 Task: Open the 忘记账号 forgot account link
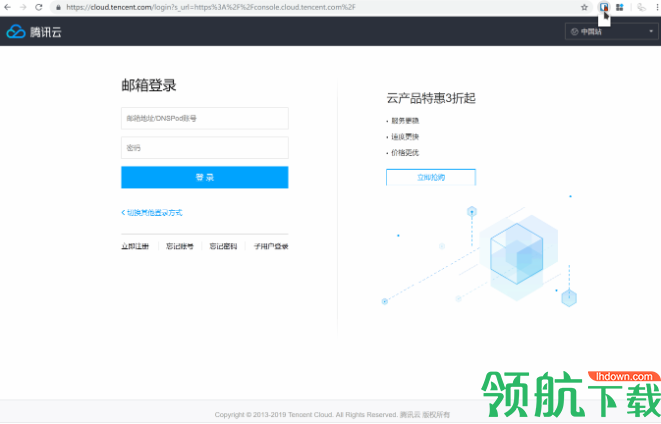pyautogui.click(x=180, y=246)
